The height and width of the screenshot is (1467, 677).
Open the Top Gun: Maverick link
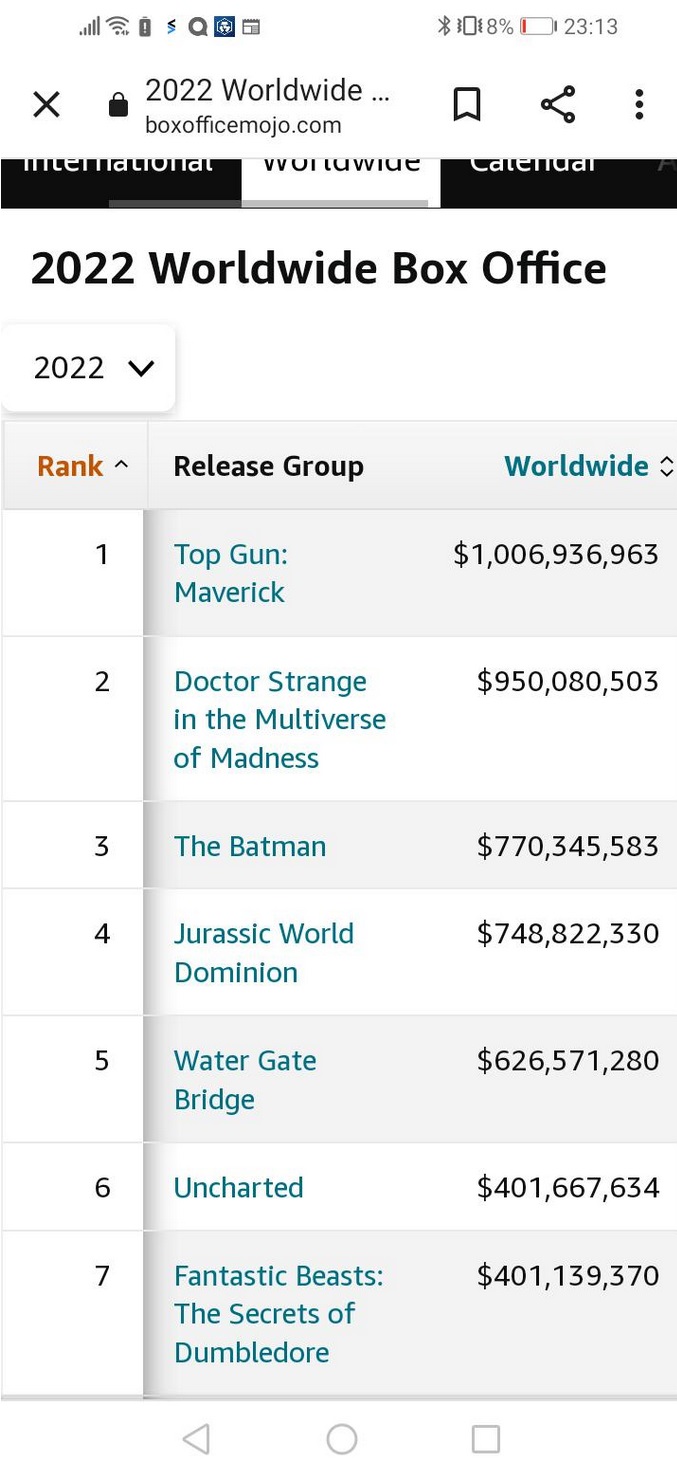(230, 573)
